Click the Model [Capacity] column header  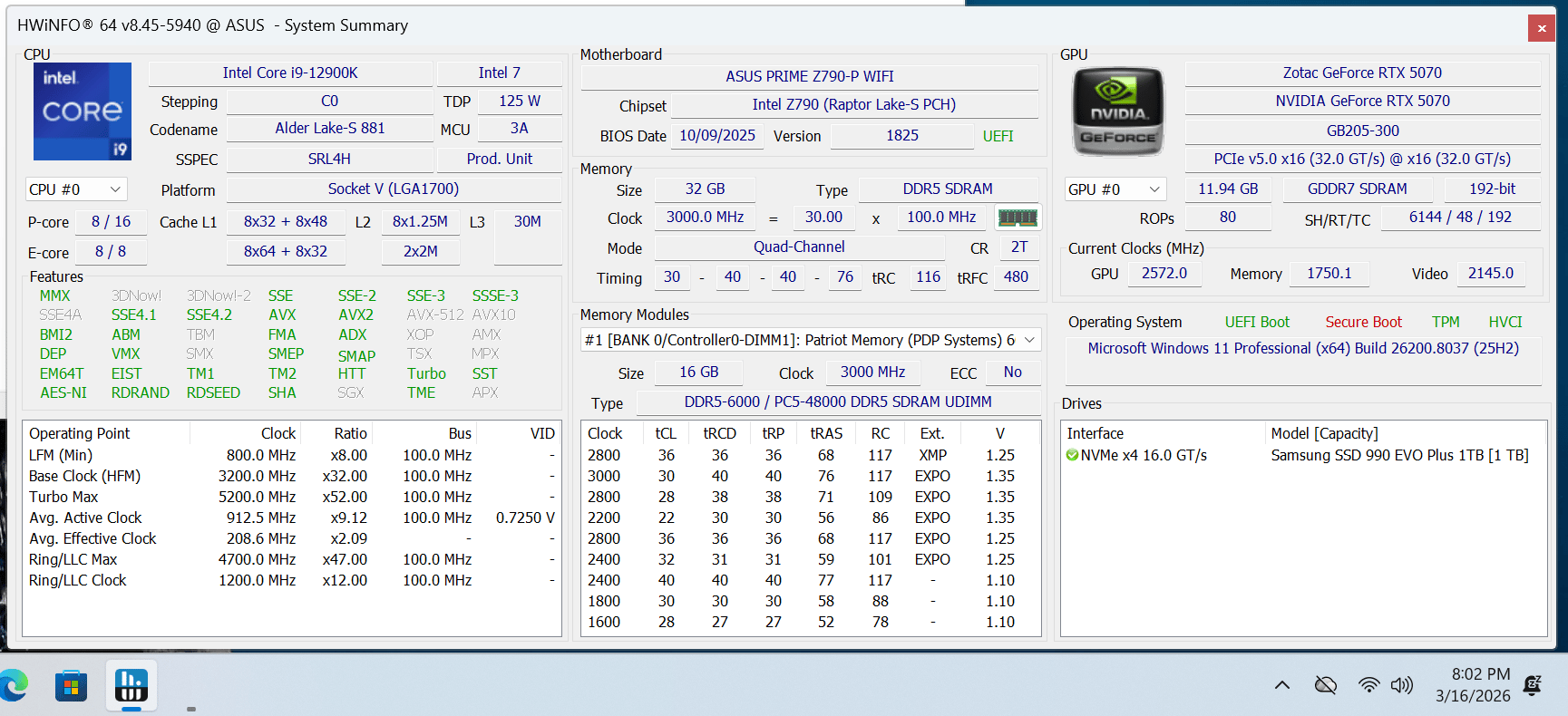[x=1324, y=433]
